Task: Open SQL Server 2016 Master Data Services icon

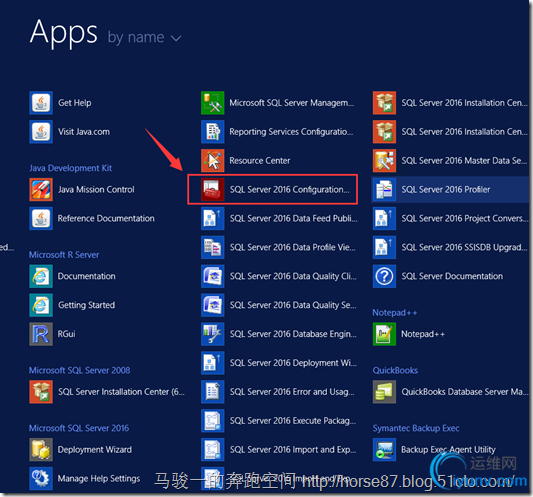Action: click(384, 160)
